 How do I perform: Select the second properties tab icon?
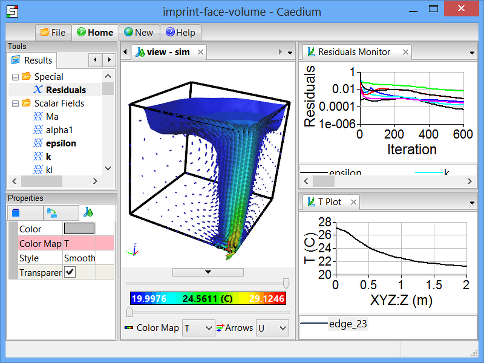[52, 213]
